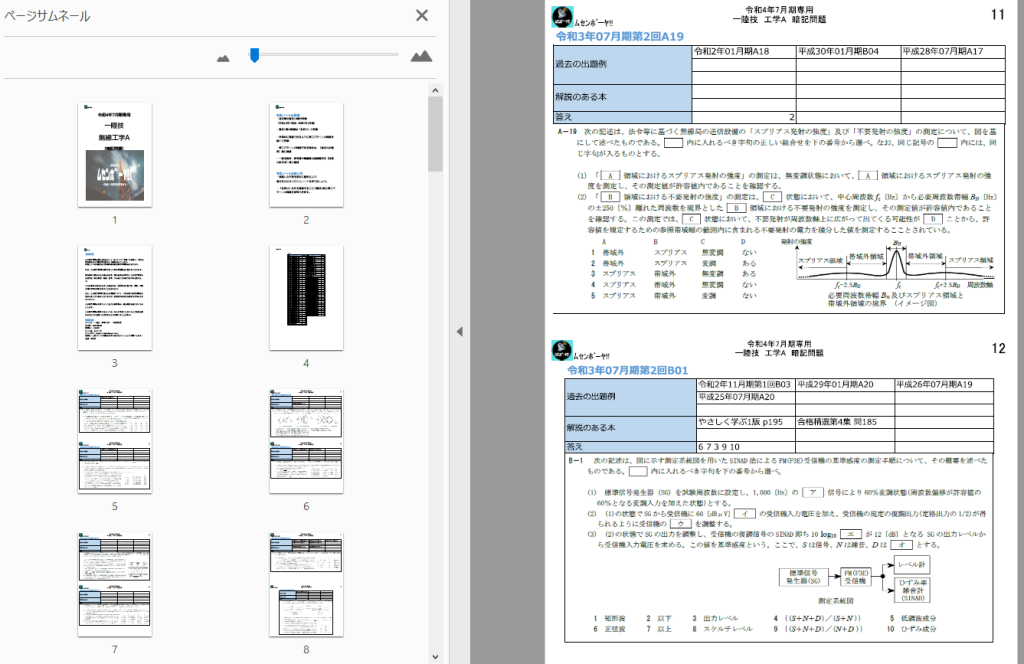
Task: Collapse the side panel with the left arrow
Action: [460, 332]
